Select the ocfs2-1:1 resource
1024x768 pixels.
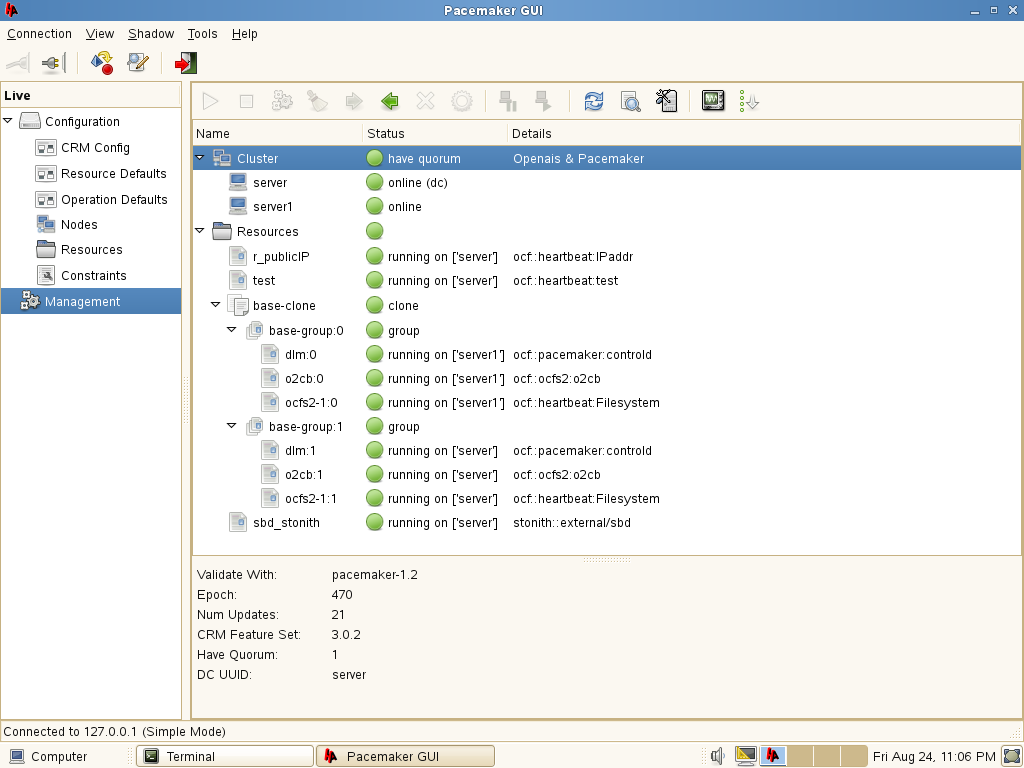click(x=607, y=499)
